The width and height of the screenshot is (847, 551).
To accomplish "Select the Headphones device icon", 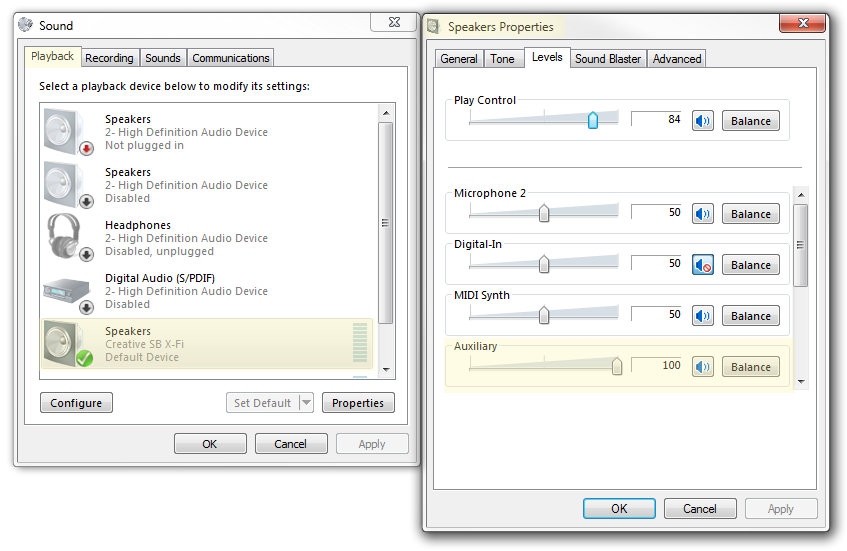I will click(x=68, y=238).
